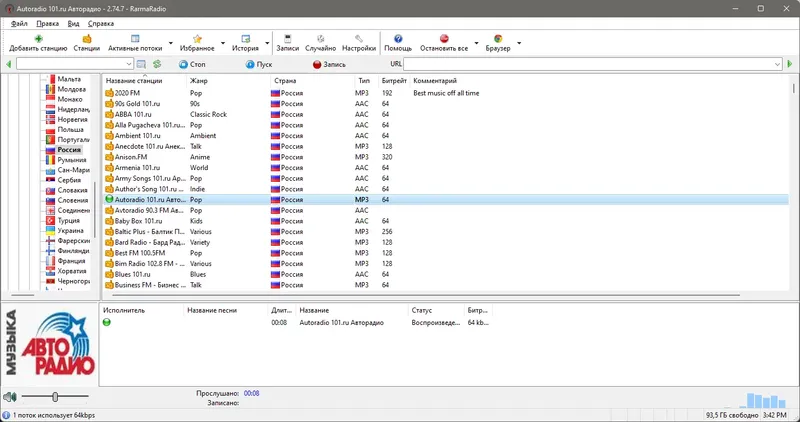Select Россия in the country tree
800x422 pixels.
pos(69,150)
